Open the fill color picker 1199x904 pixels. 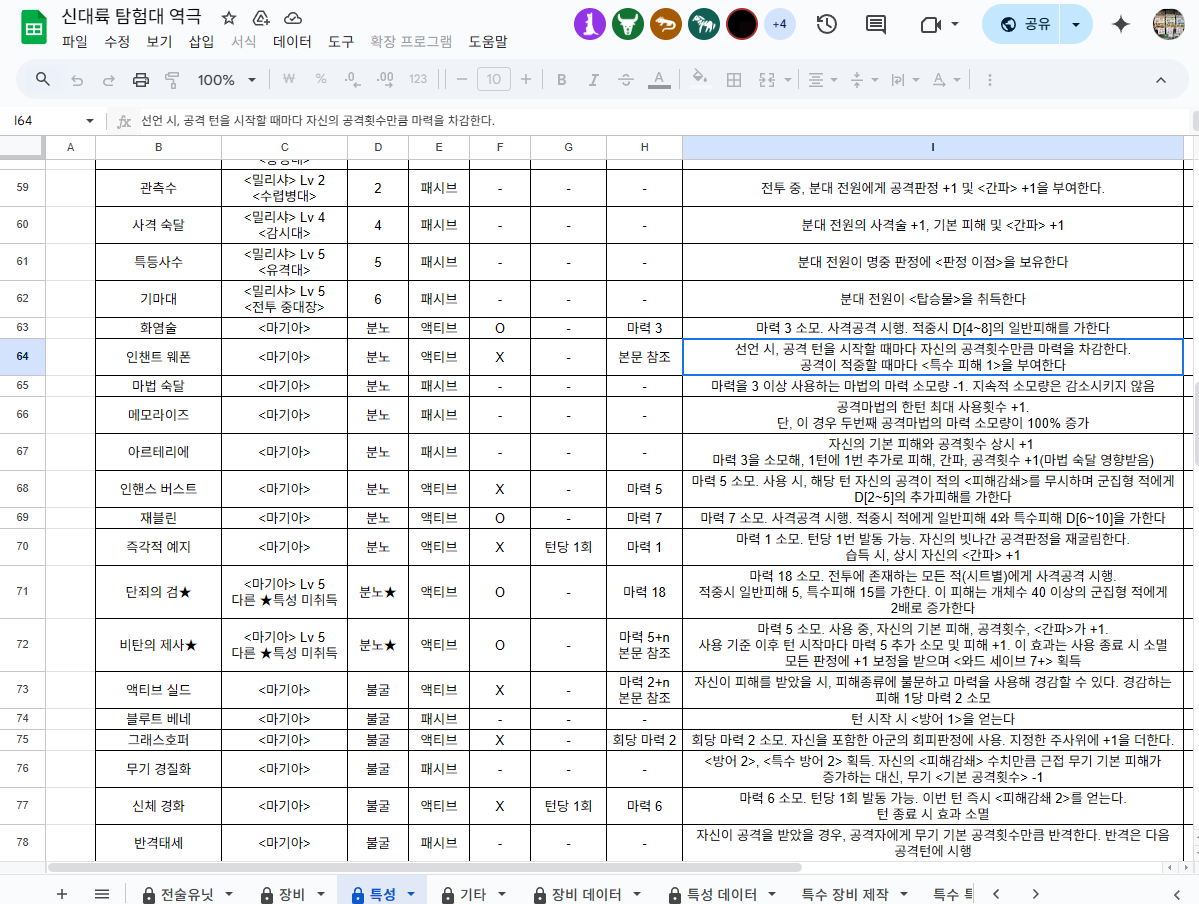[x=700, y=80]
